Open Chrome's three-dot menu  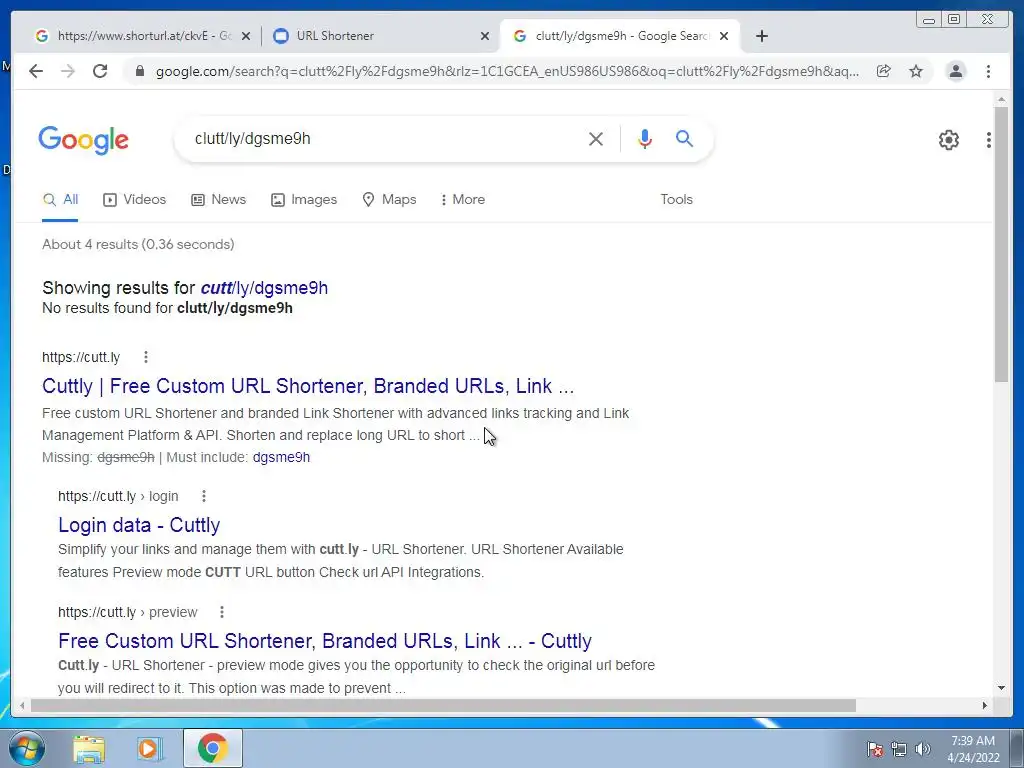[988, 71]
